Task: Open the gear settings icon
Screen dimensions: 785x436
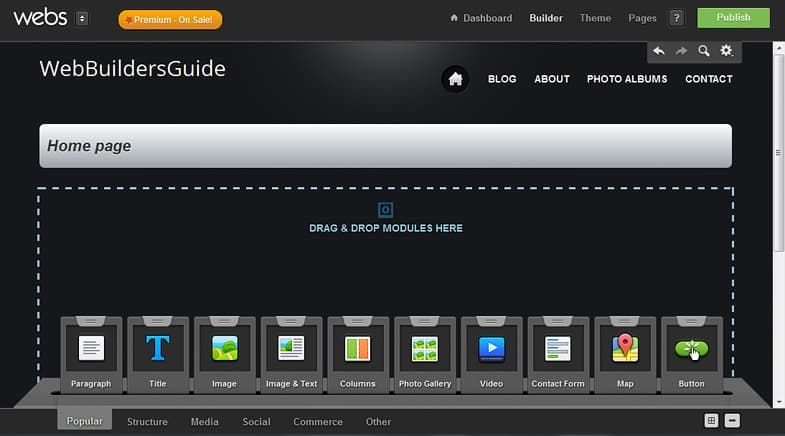Action: click(x=726, y=51)
